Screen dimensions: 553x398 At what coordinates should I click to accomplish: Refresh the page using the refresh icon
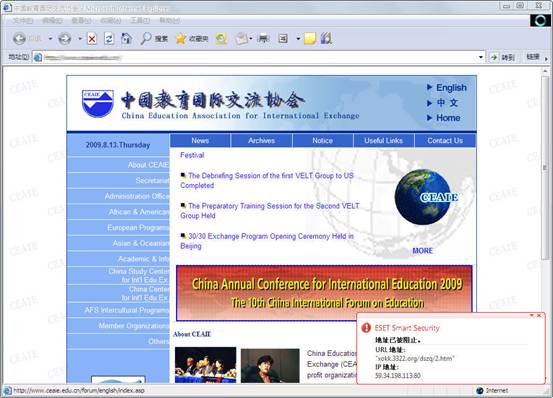(109, 39)
